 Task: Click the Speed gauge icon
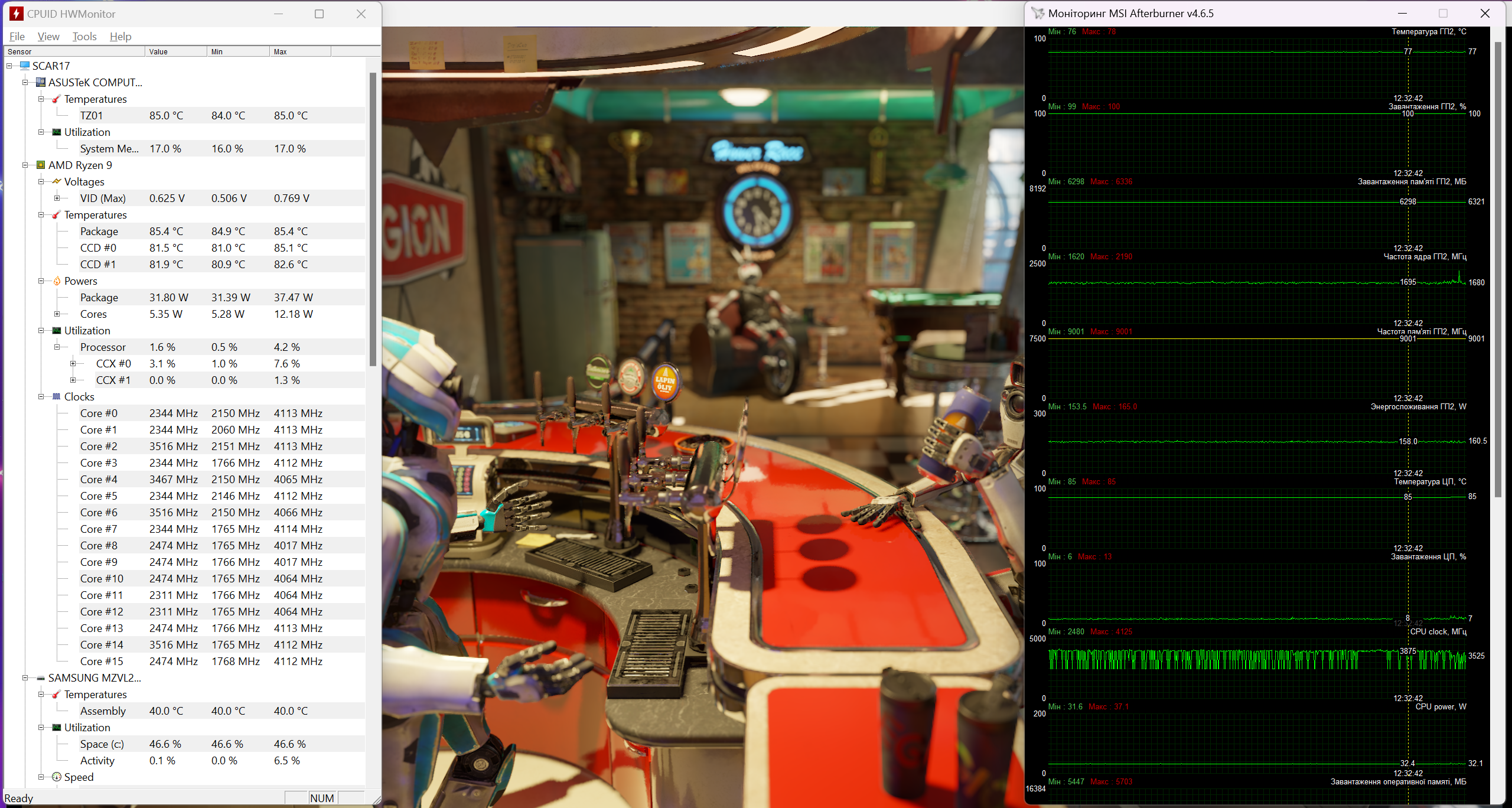click(x=57, y=777)
